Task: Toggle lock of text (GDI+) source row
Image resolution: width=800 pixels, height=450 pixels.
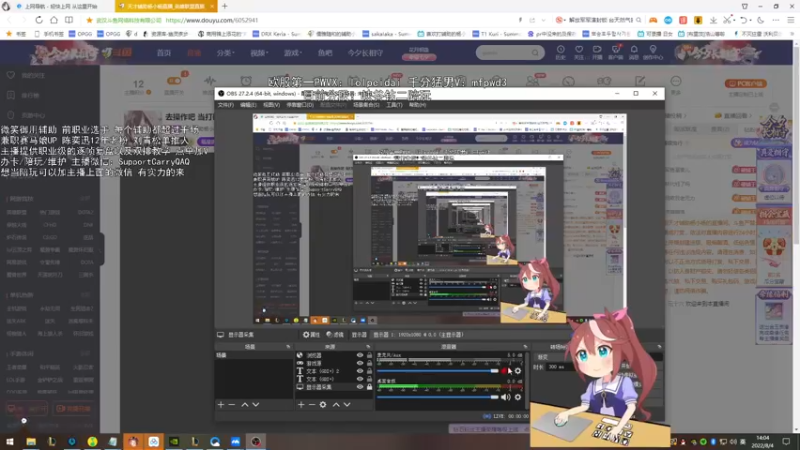Action: click(369, 379)
